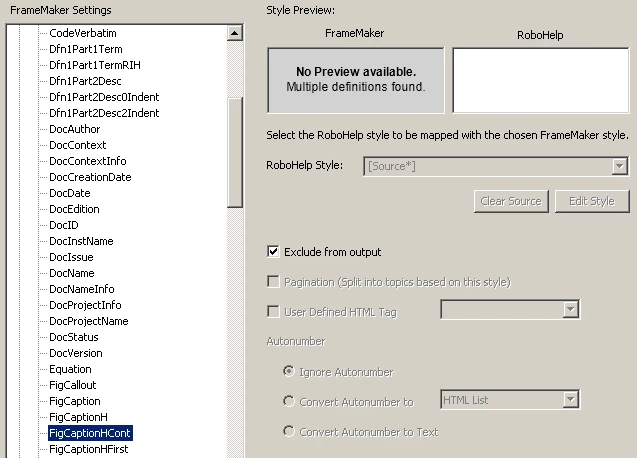Click the Clear Source button
637x458 pixels.
pyautogui.click(x=511, y=201)
